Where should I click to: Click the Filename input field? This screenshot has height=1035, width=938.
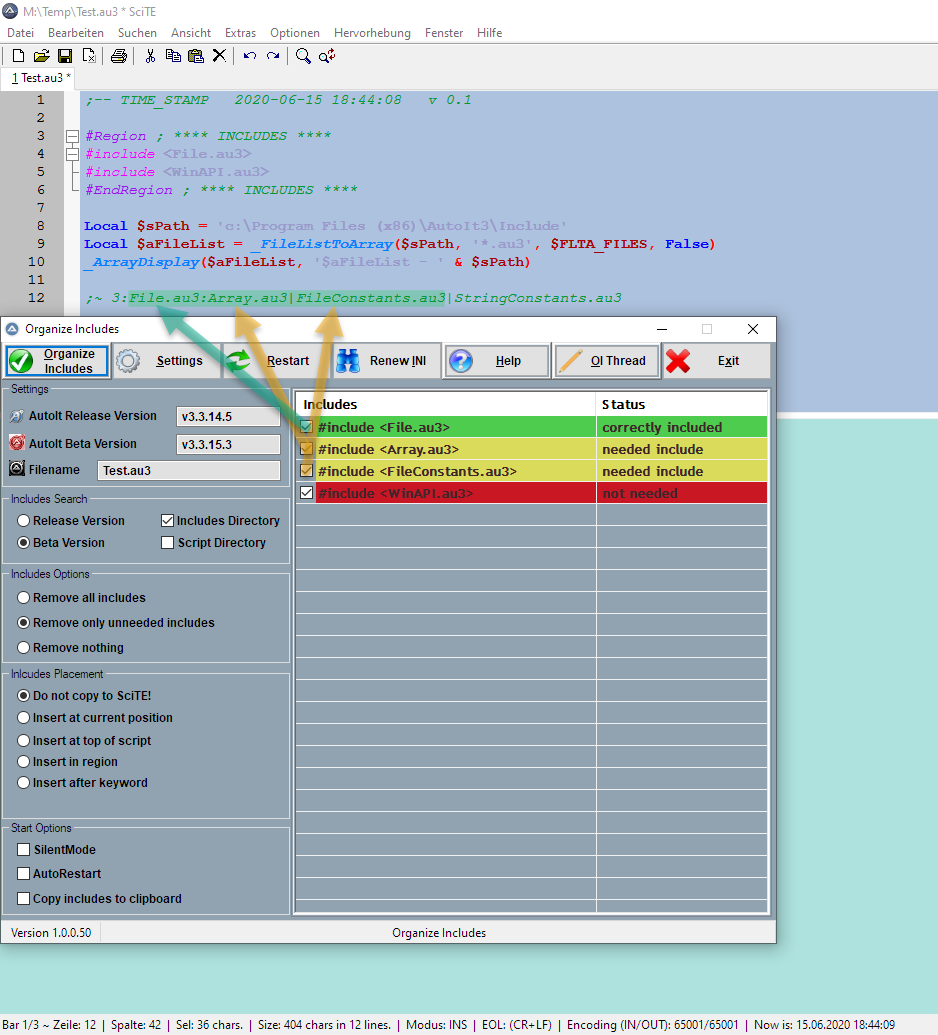[188, 470]
